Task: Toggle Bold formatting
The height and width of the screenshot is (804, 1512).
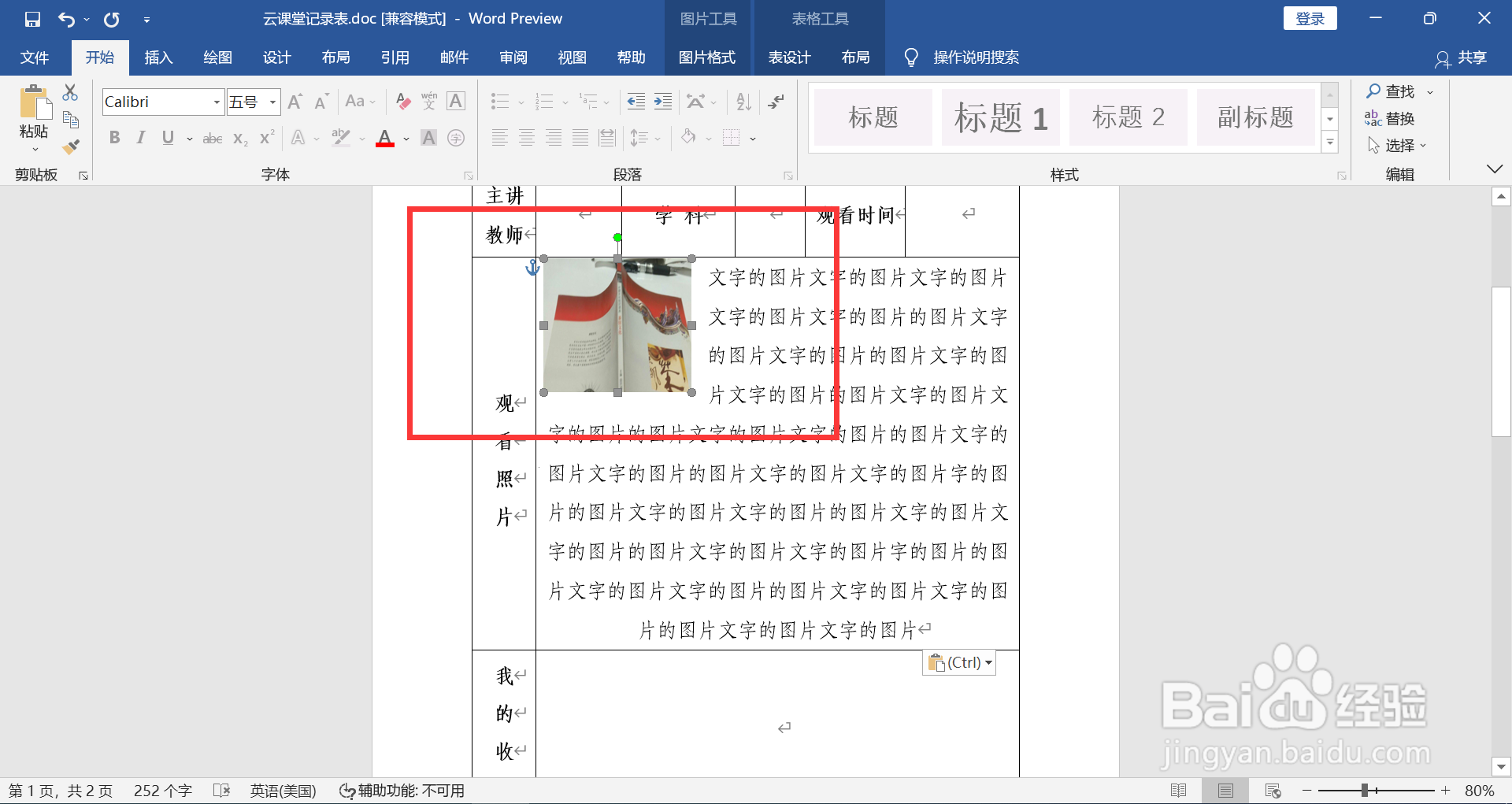Action: coord(114,138)
